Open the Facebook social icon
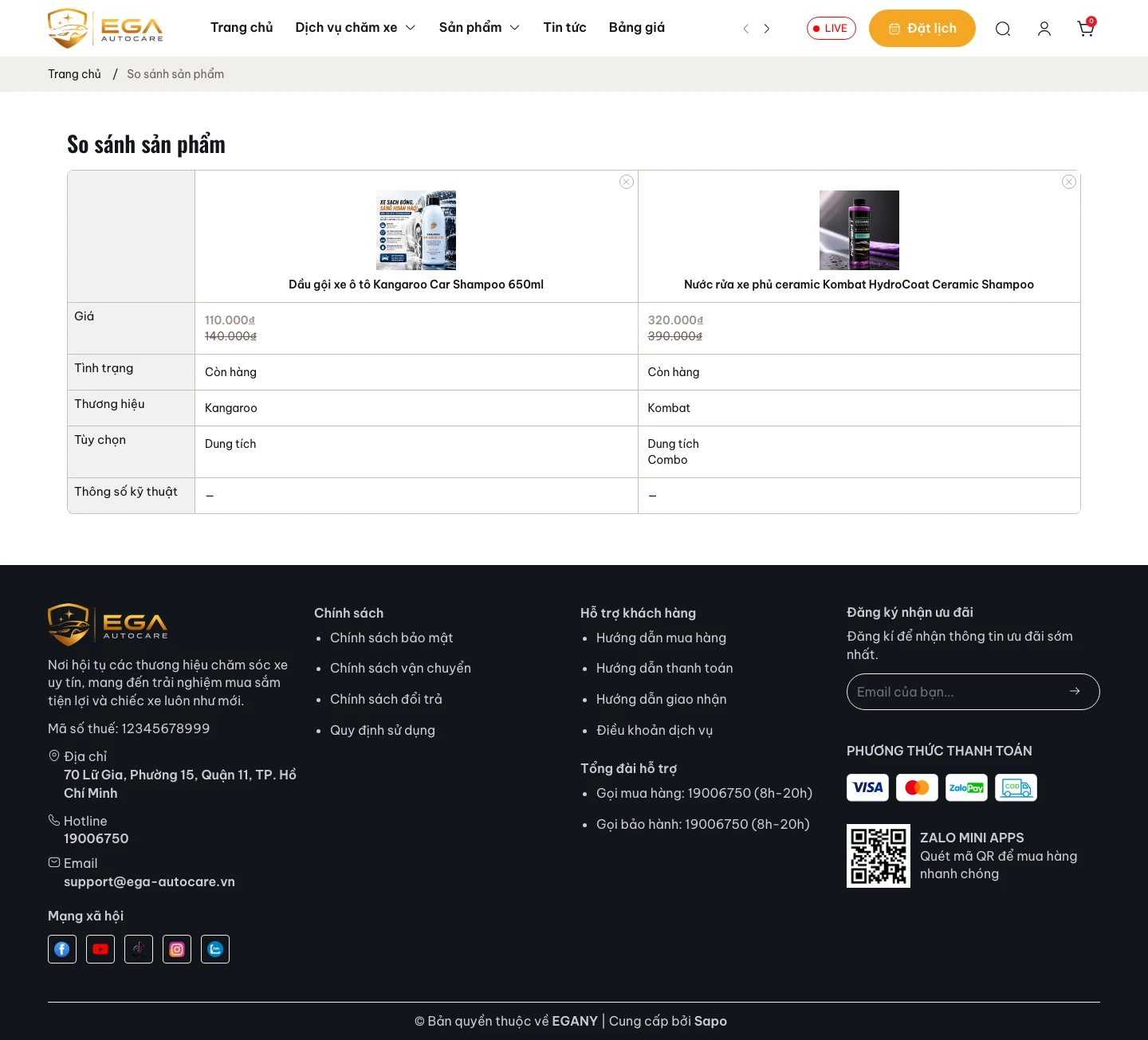The image size is (1148, 1040). coord(62,949)
